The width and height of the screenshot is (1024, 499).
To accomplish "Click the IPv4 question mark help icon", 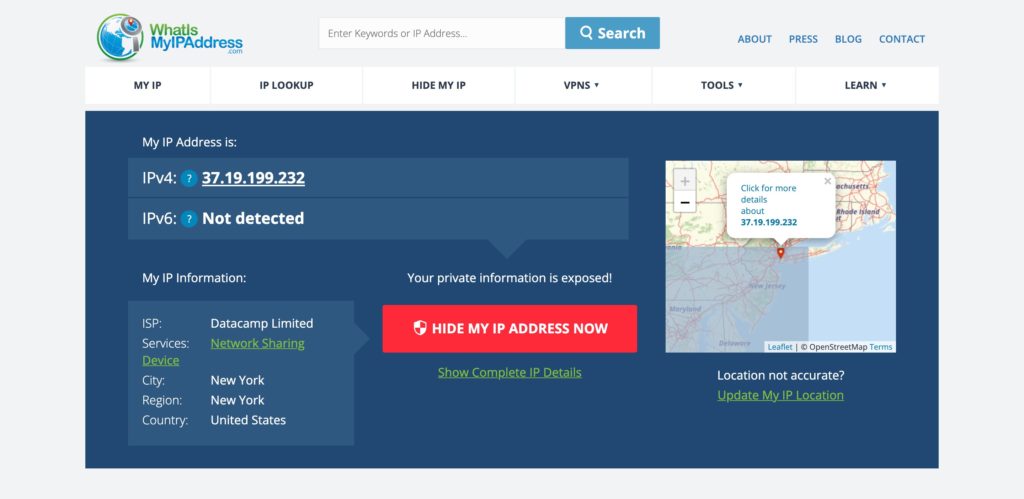I will [x=189, y=178].
